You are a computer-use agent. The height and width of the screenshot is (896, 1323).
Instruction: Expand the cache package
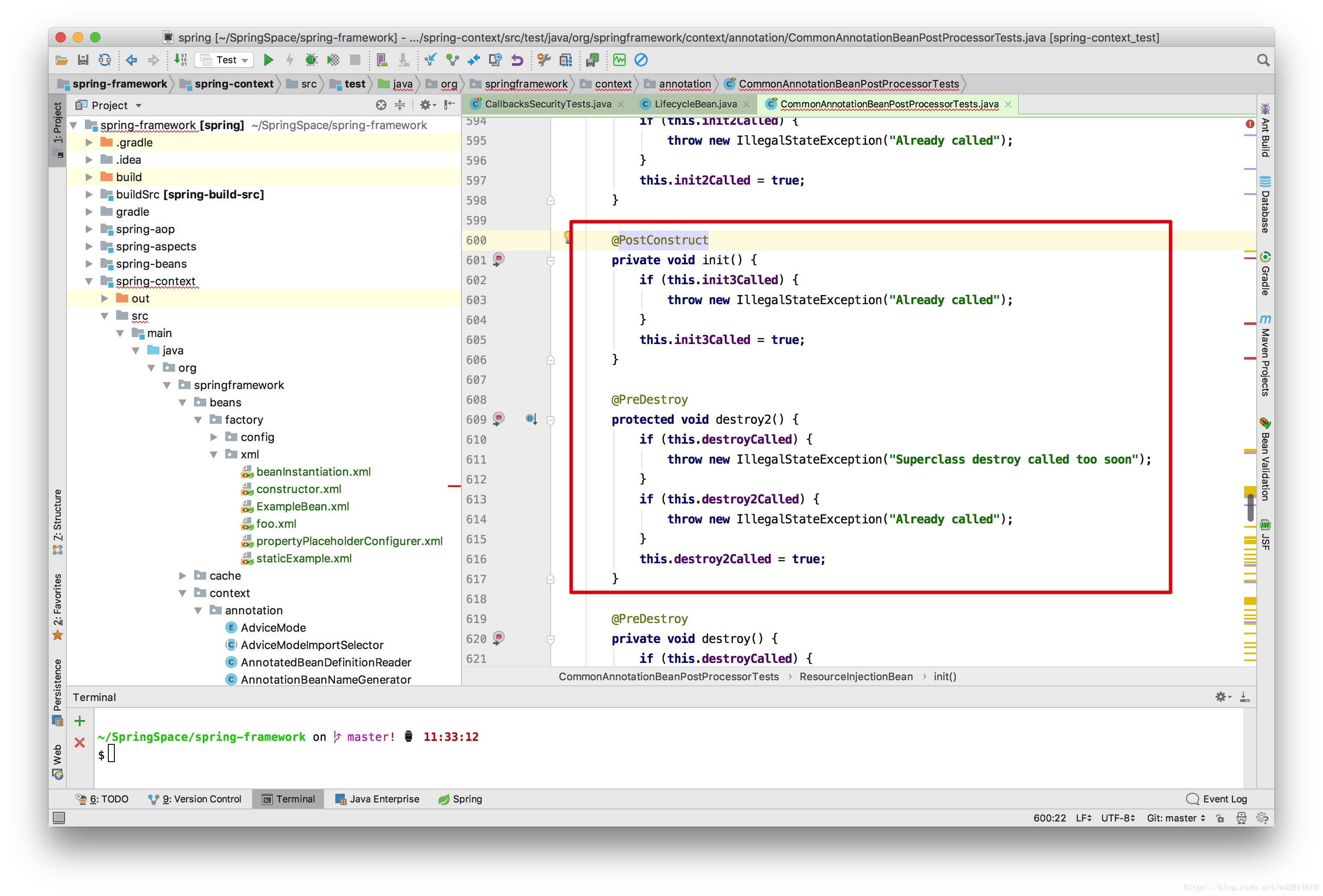pos(182,575)
